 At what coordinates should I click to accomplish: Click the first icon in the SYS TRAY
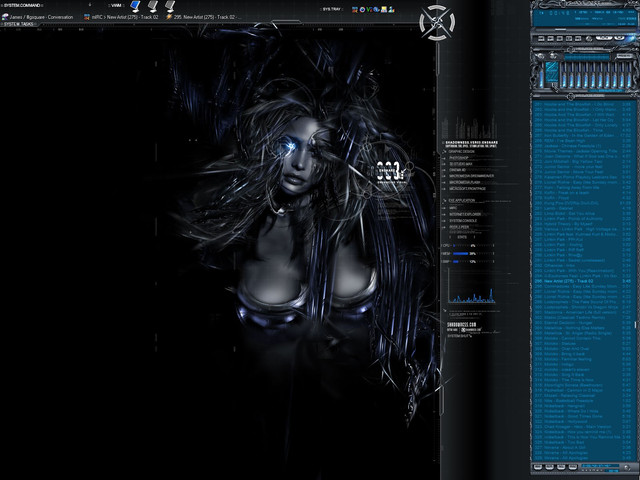tap(354, 9)
